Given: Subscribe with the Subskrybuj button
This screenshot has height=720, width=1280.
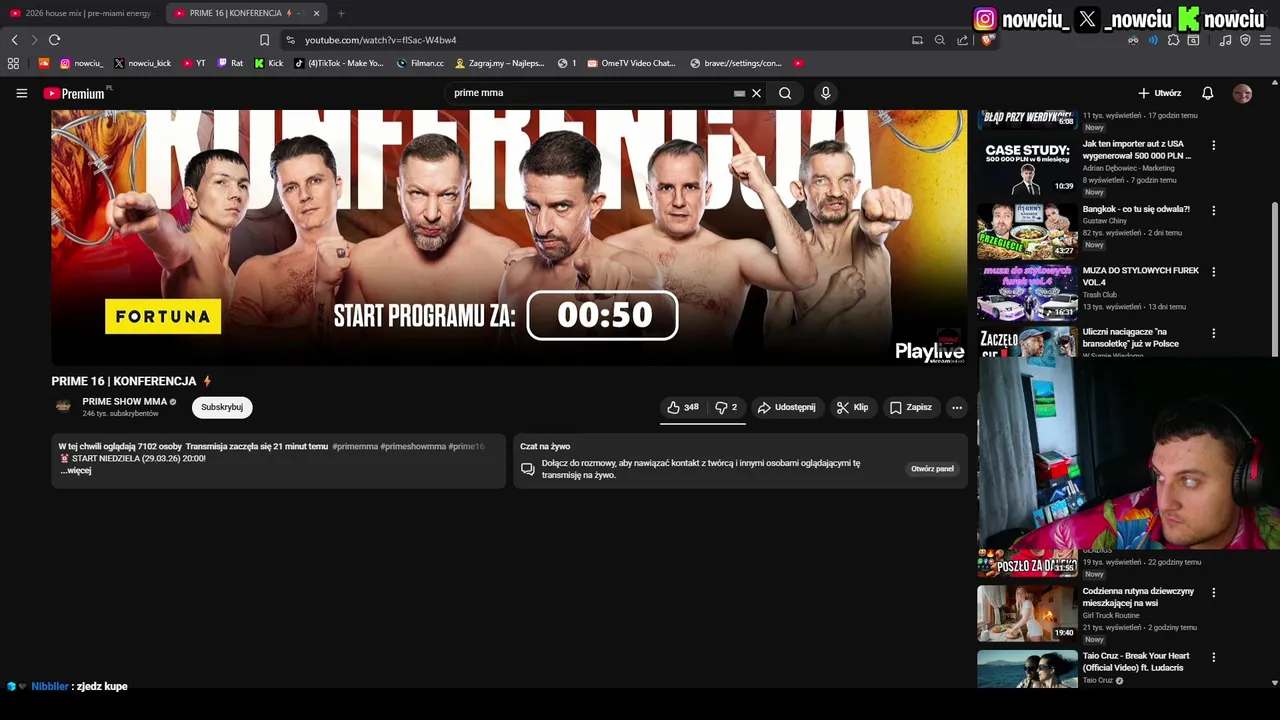Looking at the screenshot, I should [x=222, y=407].
